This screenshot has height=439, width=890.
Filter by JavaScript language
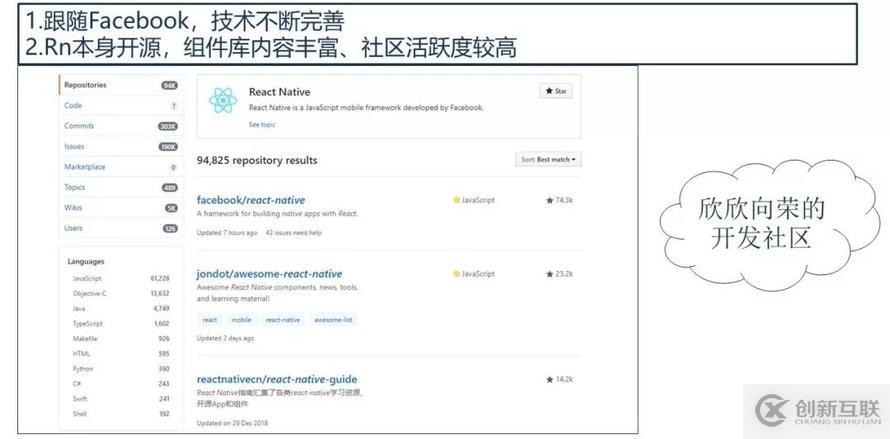(121, 278)
